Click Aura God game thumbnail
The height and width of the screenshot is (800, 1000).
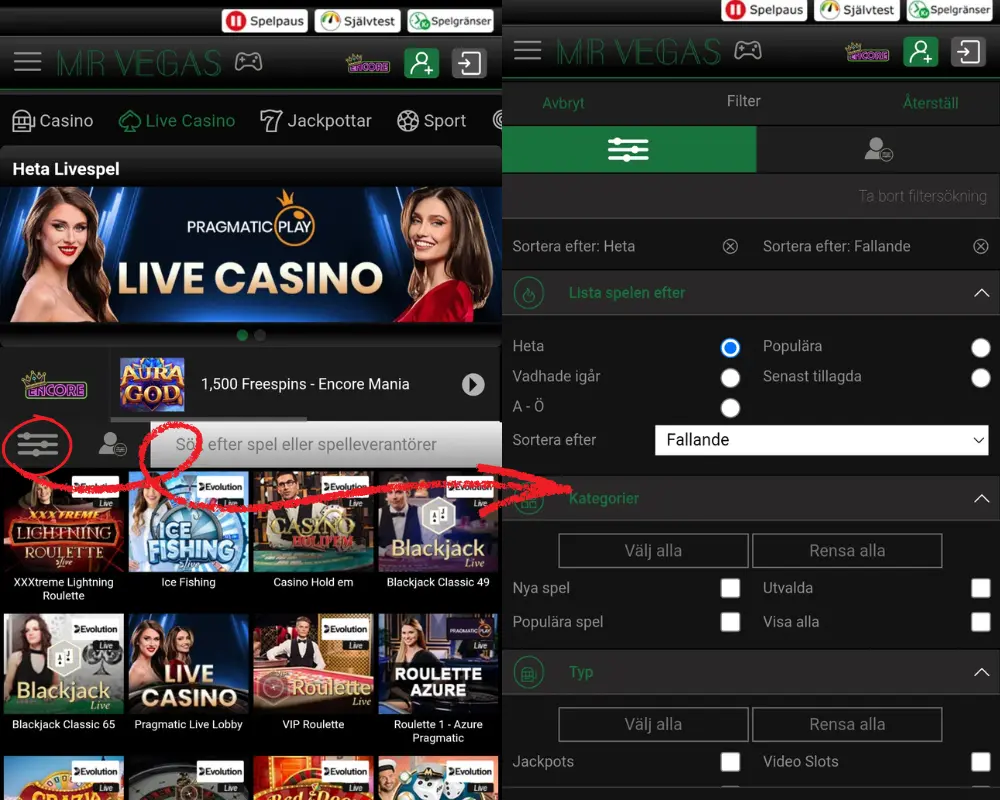(152, 384)
